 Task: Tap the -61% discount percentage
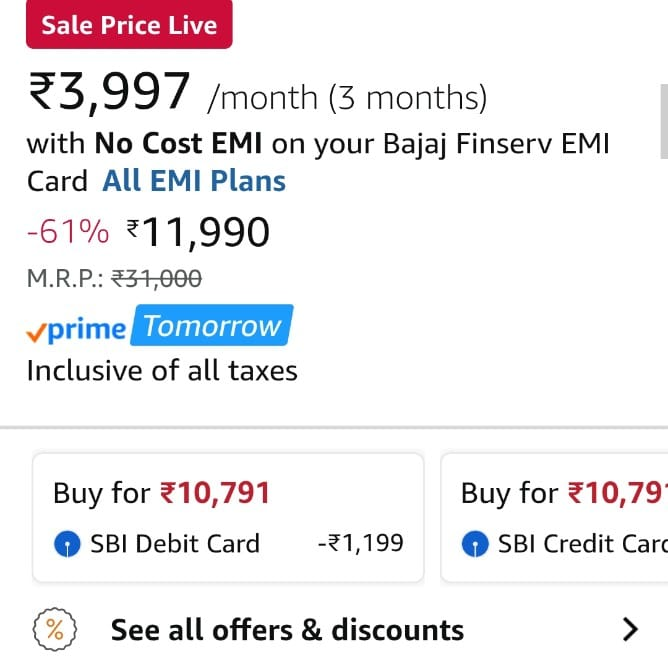[x=68, y=232]
